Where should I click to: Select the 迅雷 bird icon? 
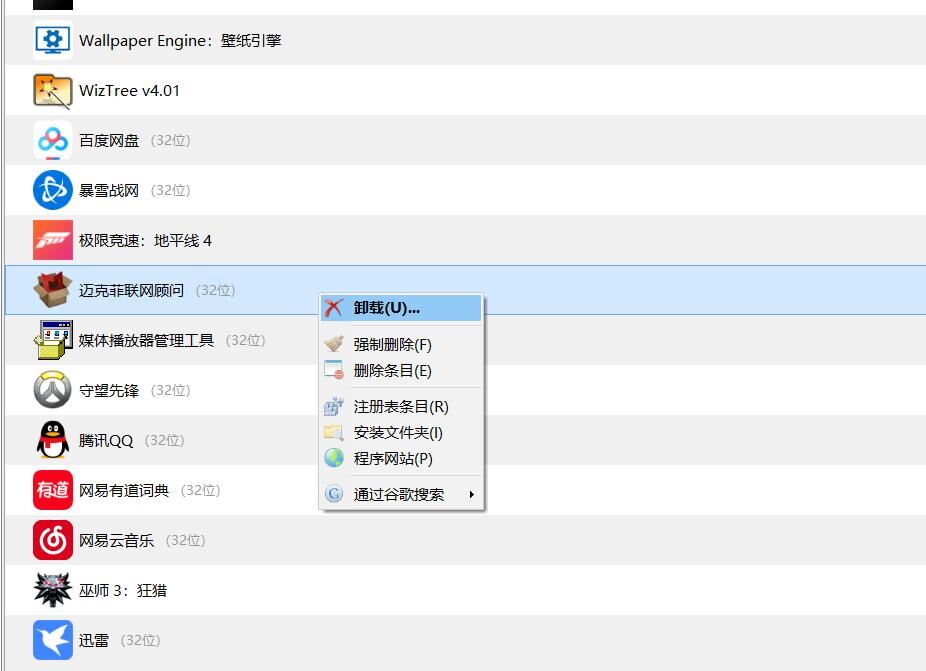(52, 640)
